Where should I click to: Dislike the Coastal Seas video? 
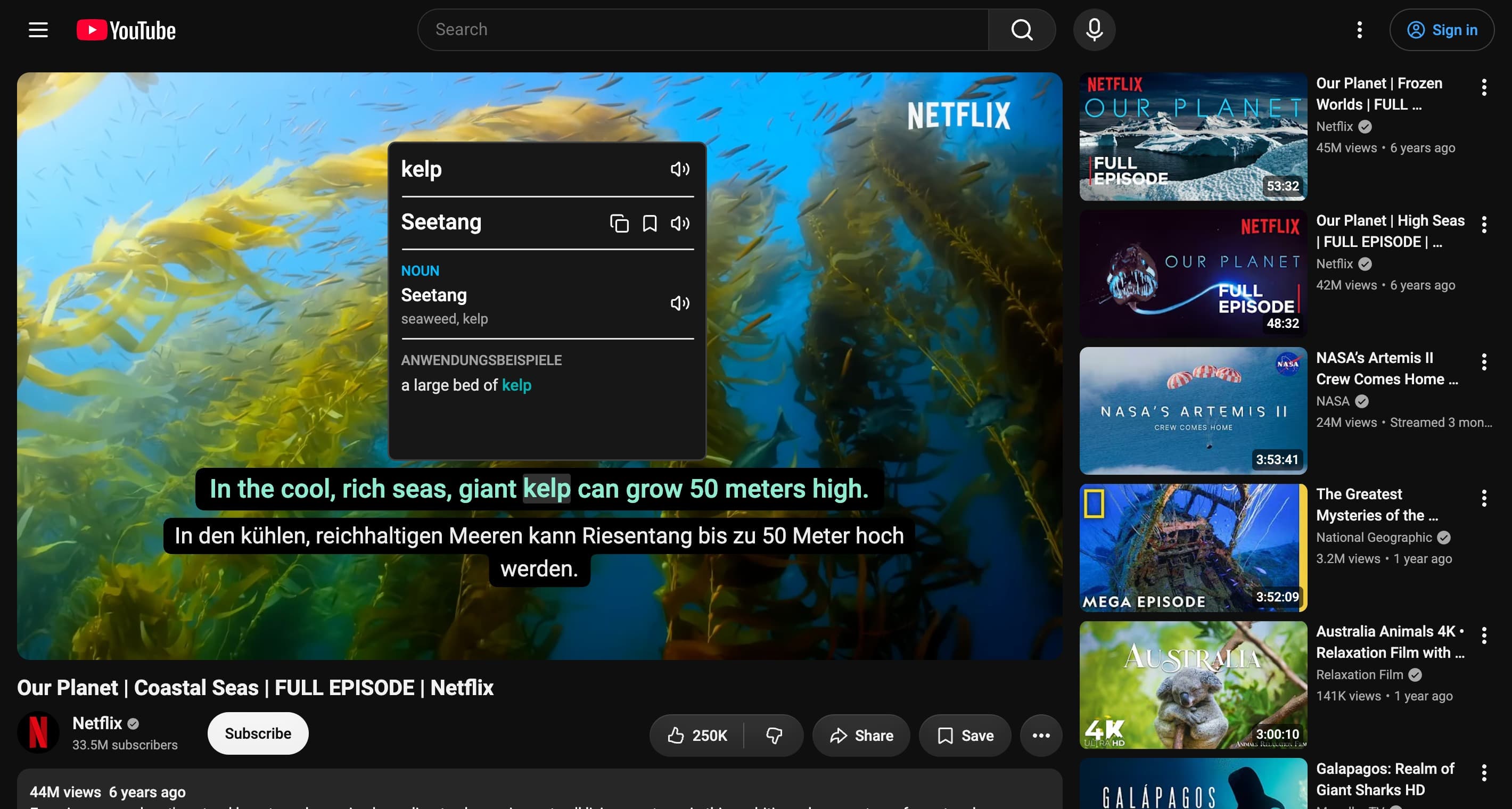click(x=774, y=735)
